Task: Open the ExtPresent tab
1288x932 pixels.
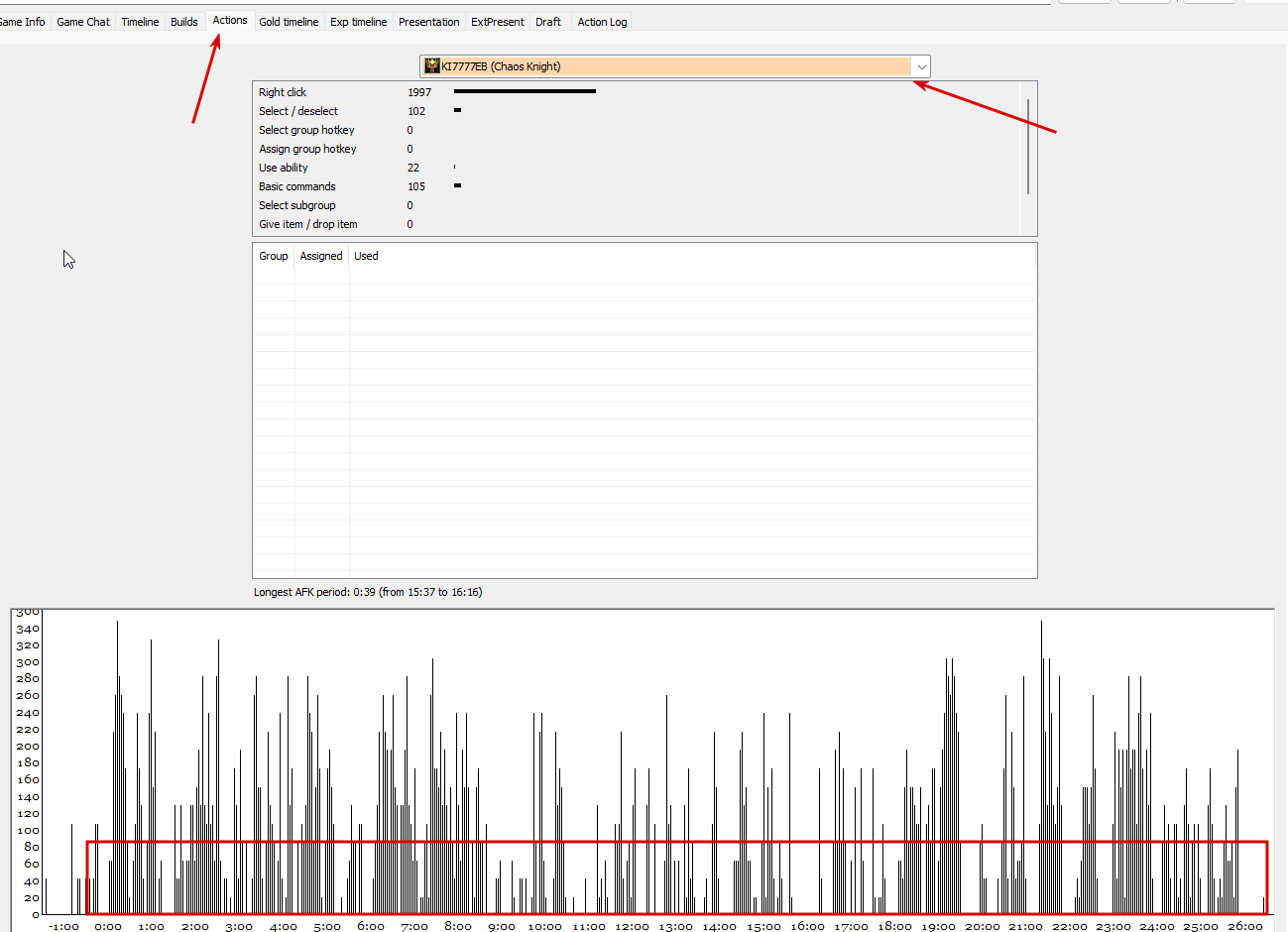Action: (x=498, y=22)
